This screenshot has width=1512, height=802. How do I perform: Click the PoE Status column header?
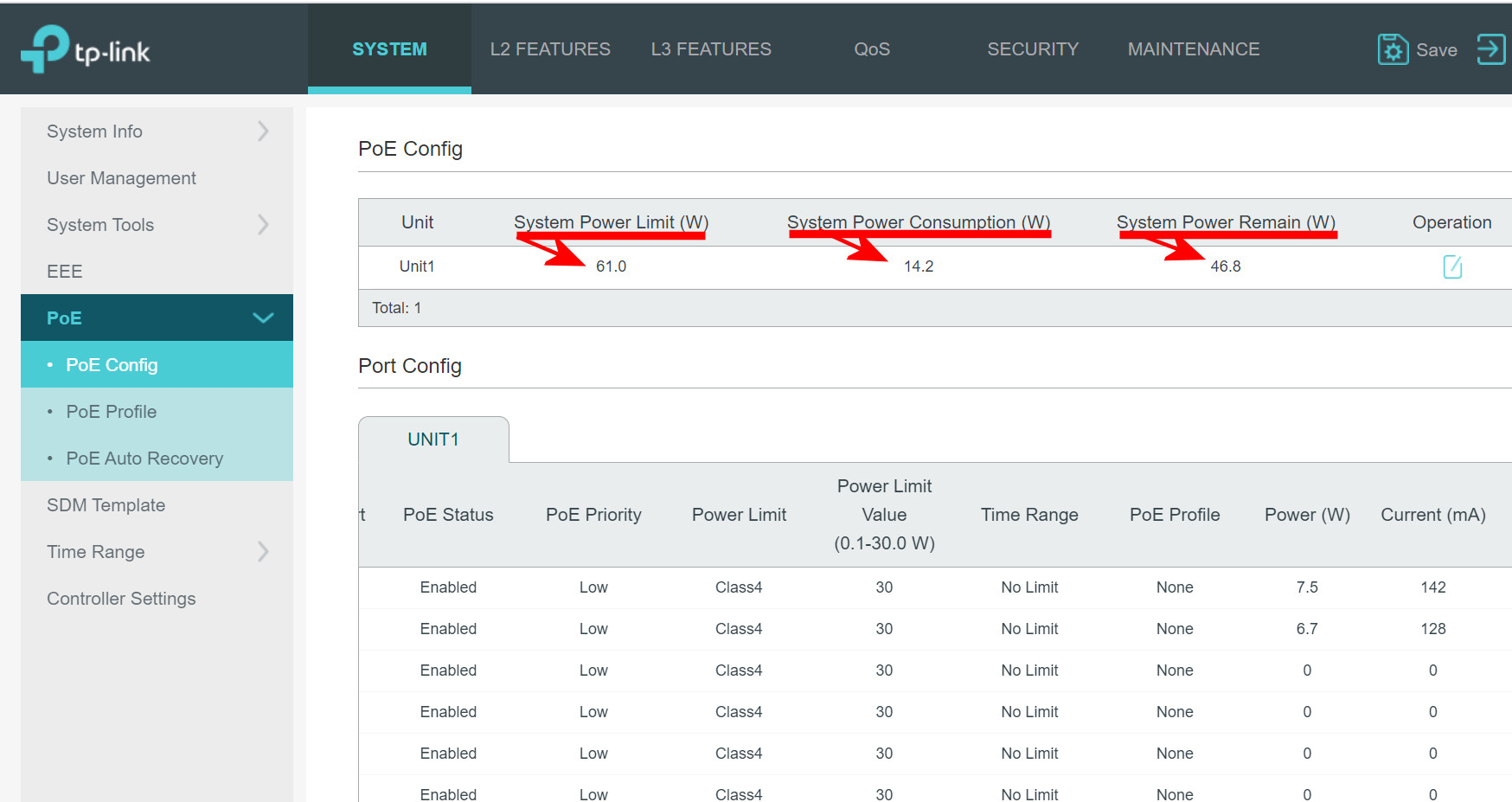coord(448,515)
